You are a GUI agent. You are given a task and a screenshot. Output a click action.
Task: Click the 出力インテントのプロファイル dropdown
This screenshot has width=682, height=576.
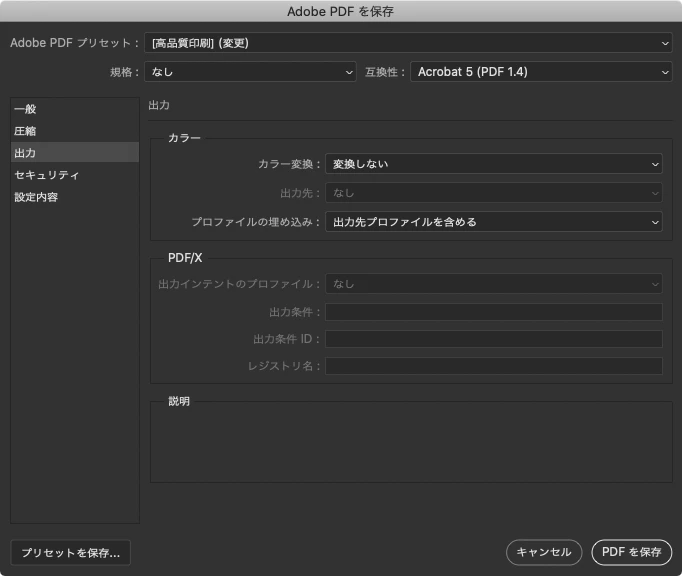pyautogui.click(x=494, y=284)
